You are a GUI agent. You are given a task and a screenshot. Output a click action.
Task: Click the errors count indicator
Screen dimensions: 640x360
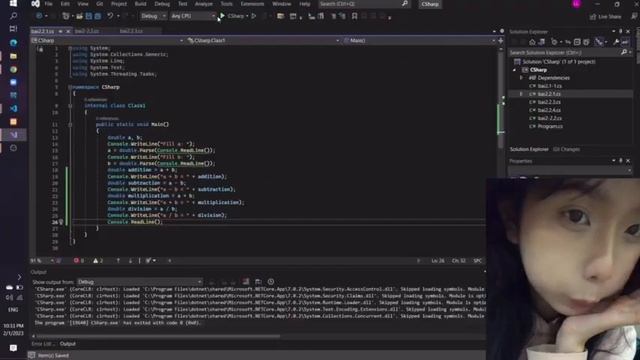(78, 260)
